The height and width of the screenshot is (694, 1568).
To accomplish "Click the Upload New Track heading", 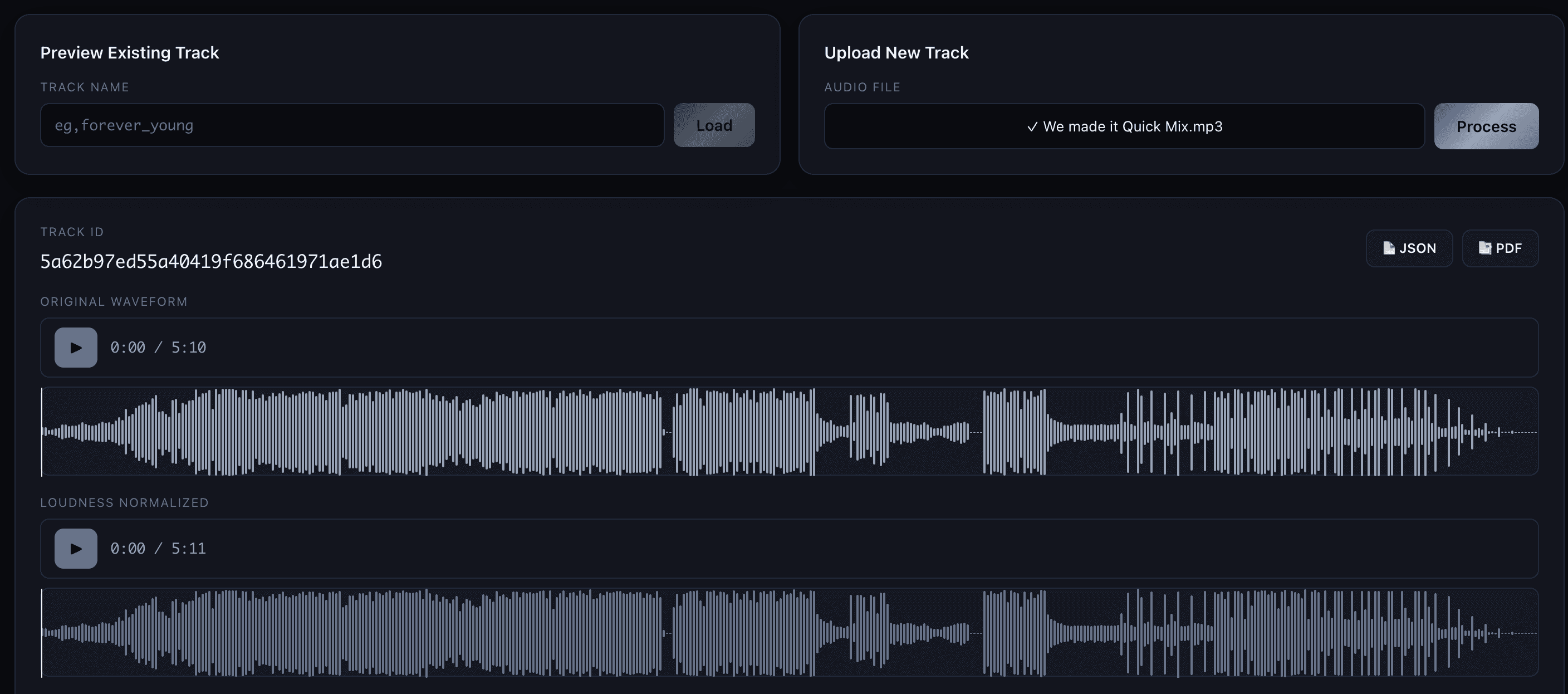I will pyautogui.click(x=896, y=53).
